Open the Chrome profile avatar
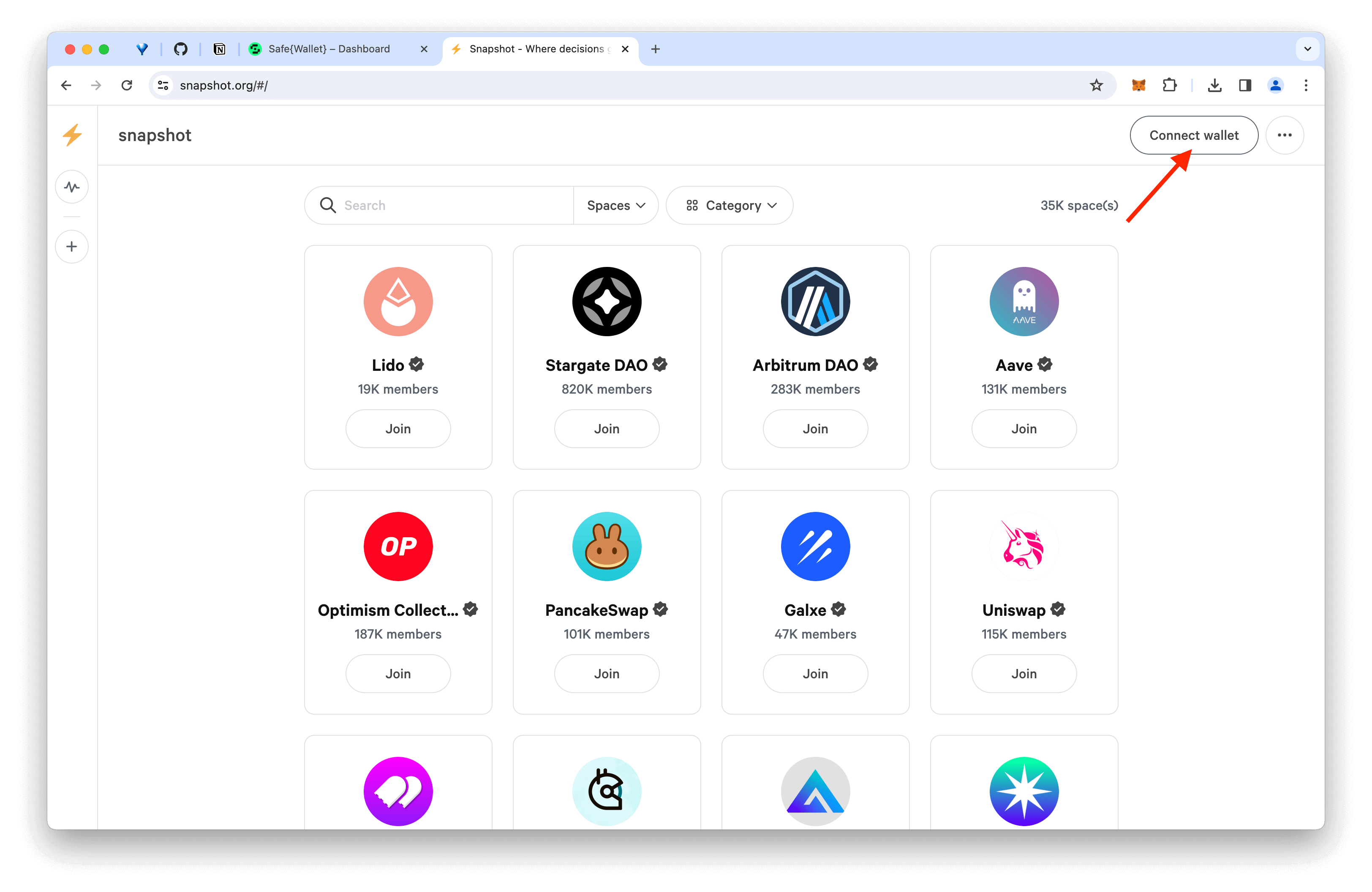1372x892 pixels. 1275,85
